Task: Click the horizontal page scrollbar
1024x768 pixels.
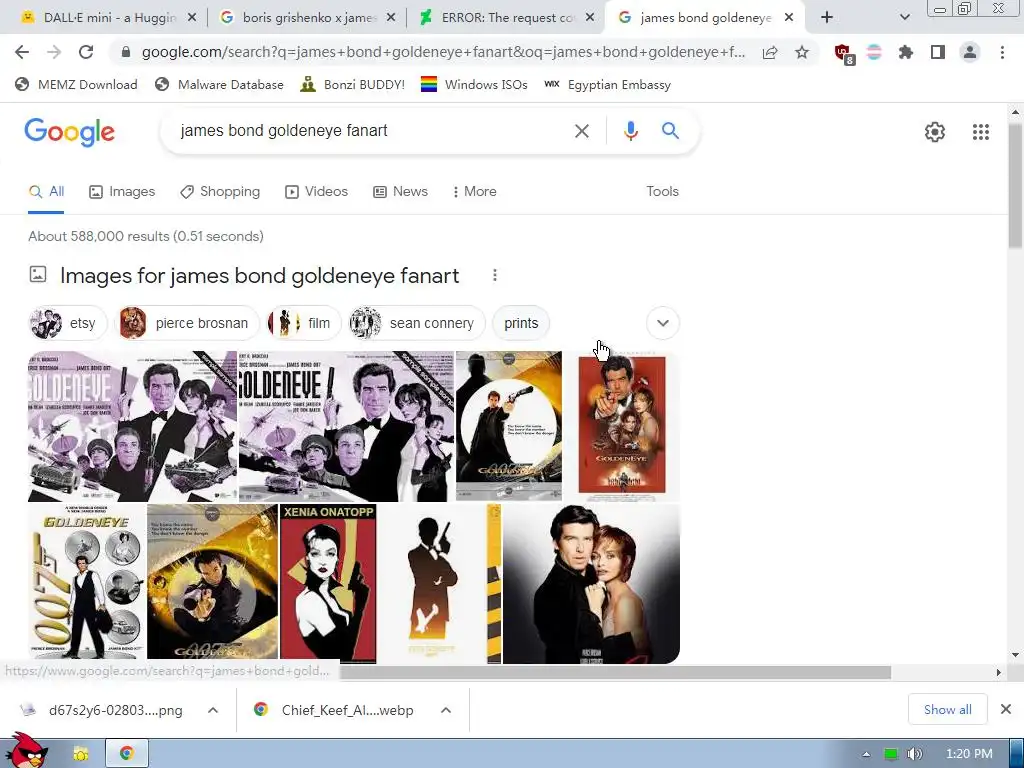Action: tap(615, 672)
